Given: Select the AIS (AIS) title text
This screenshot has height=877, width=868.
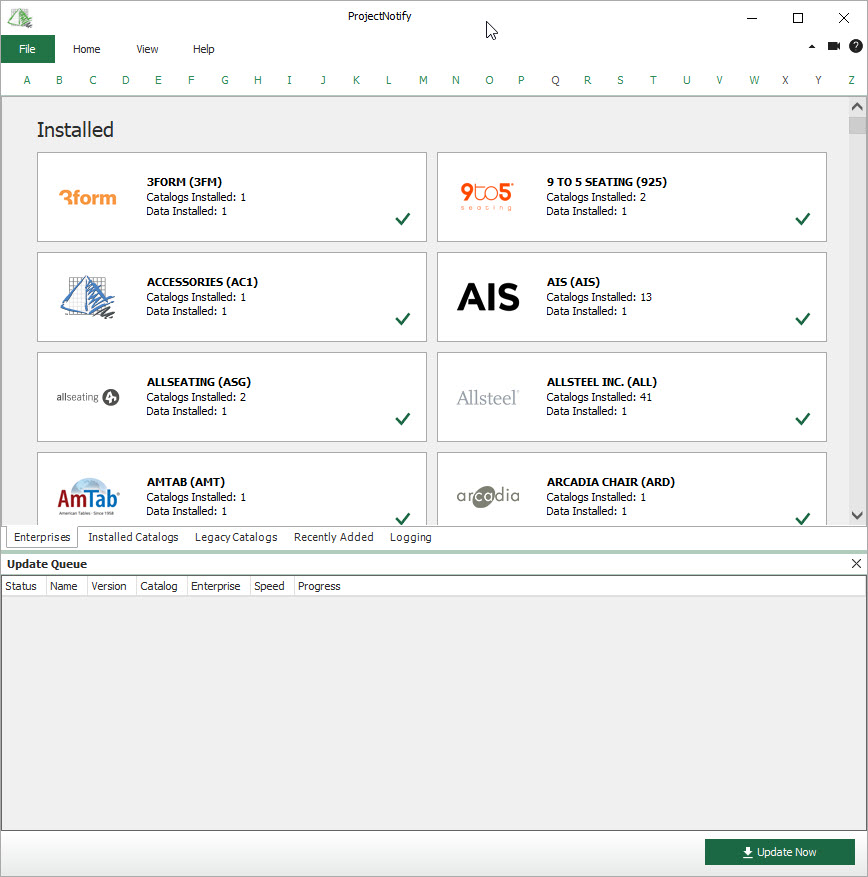Looking at the screenshot, I should point(573,282).
